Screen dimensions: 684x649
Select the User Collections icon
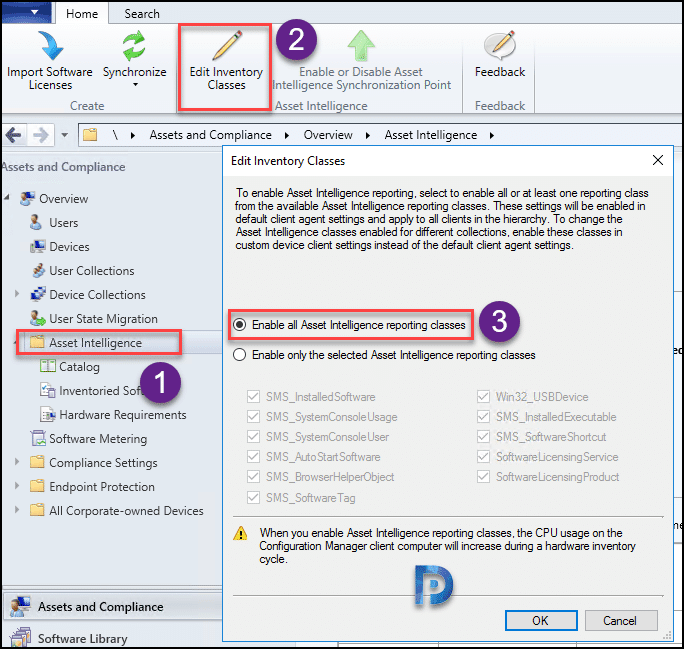pyautogui.click(x=38, y=270)
